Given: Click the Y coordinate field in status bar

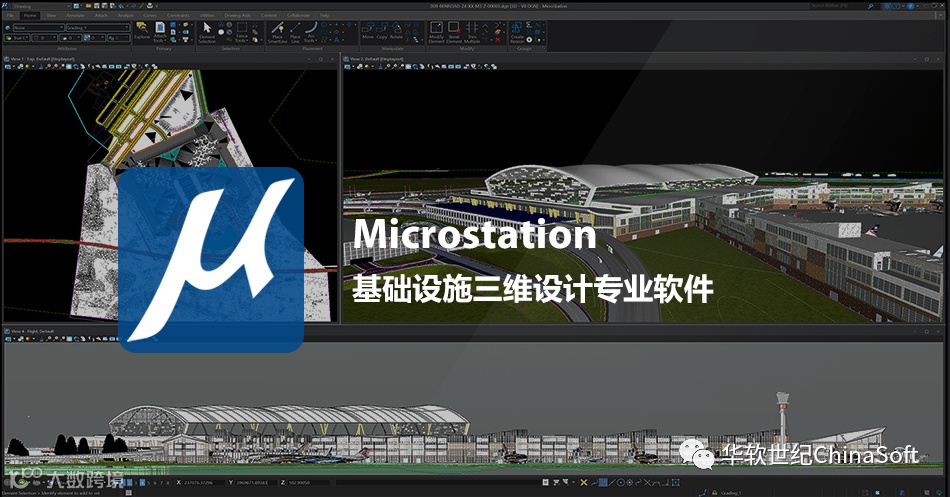Looking at the screenshot, I should [x=255, y=482].
